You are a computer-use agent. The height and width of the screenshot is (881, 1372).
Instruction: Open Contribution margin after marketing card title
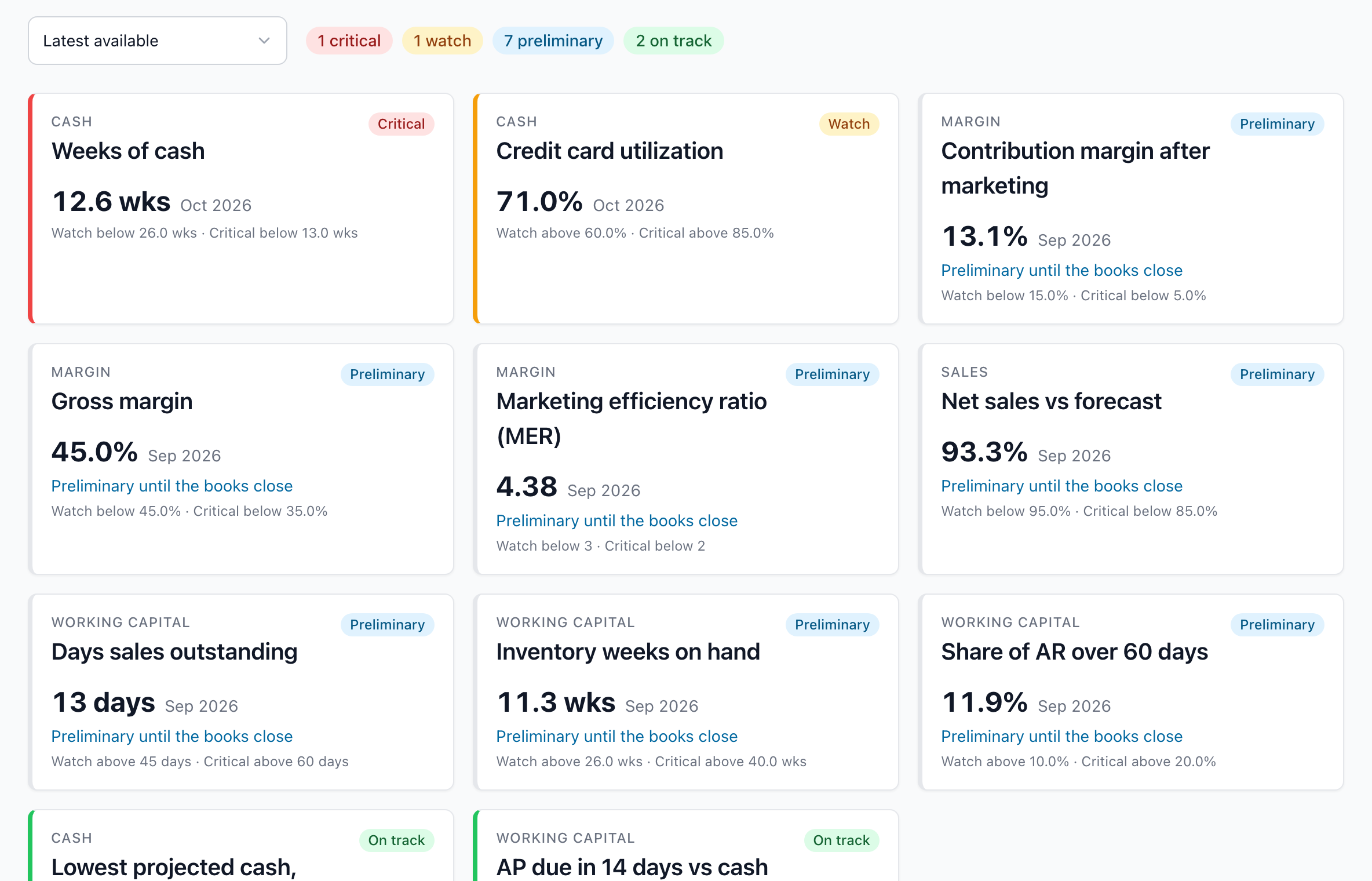coord(1075,168)
